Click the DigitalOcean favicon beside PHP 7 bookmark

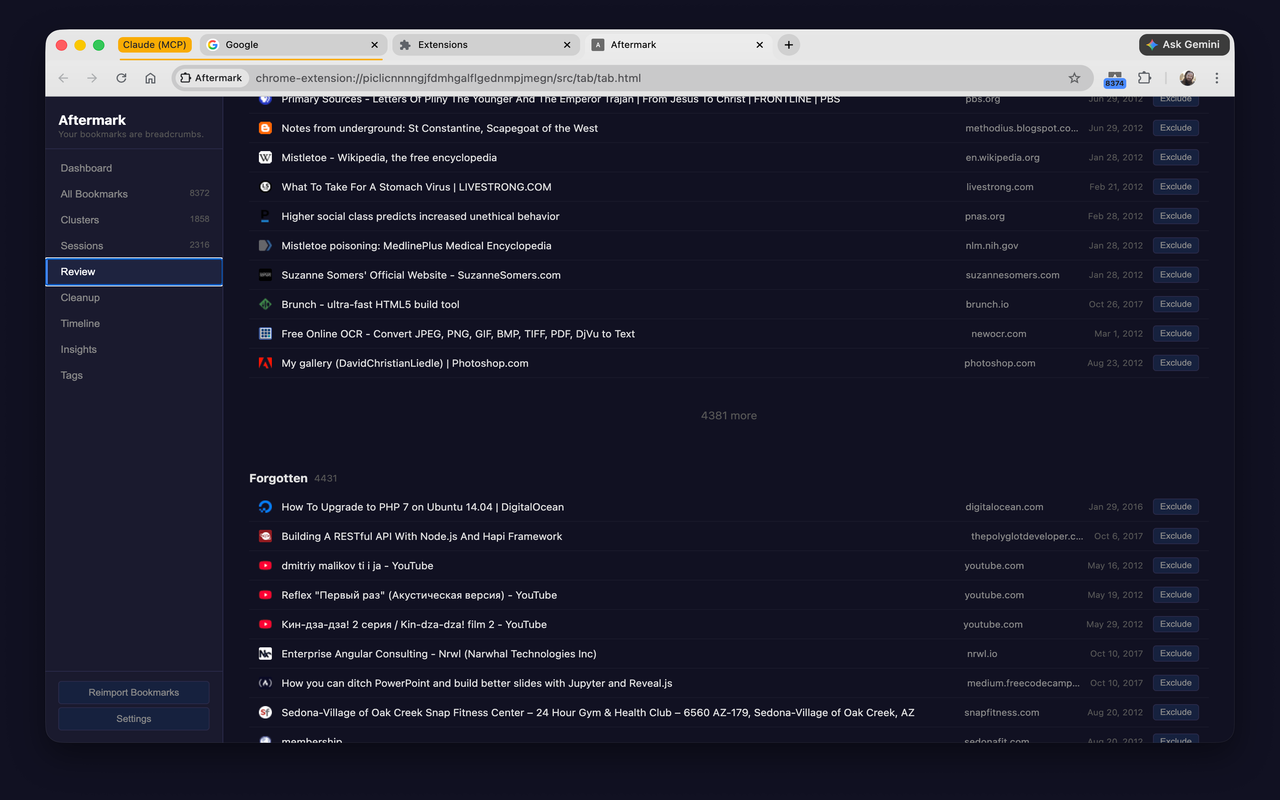pos(265,507)
